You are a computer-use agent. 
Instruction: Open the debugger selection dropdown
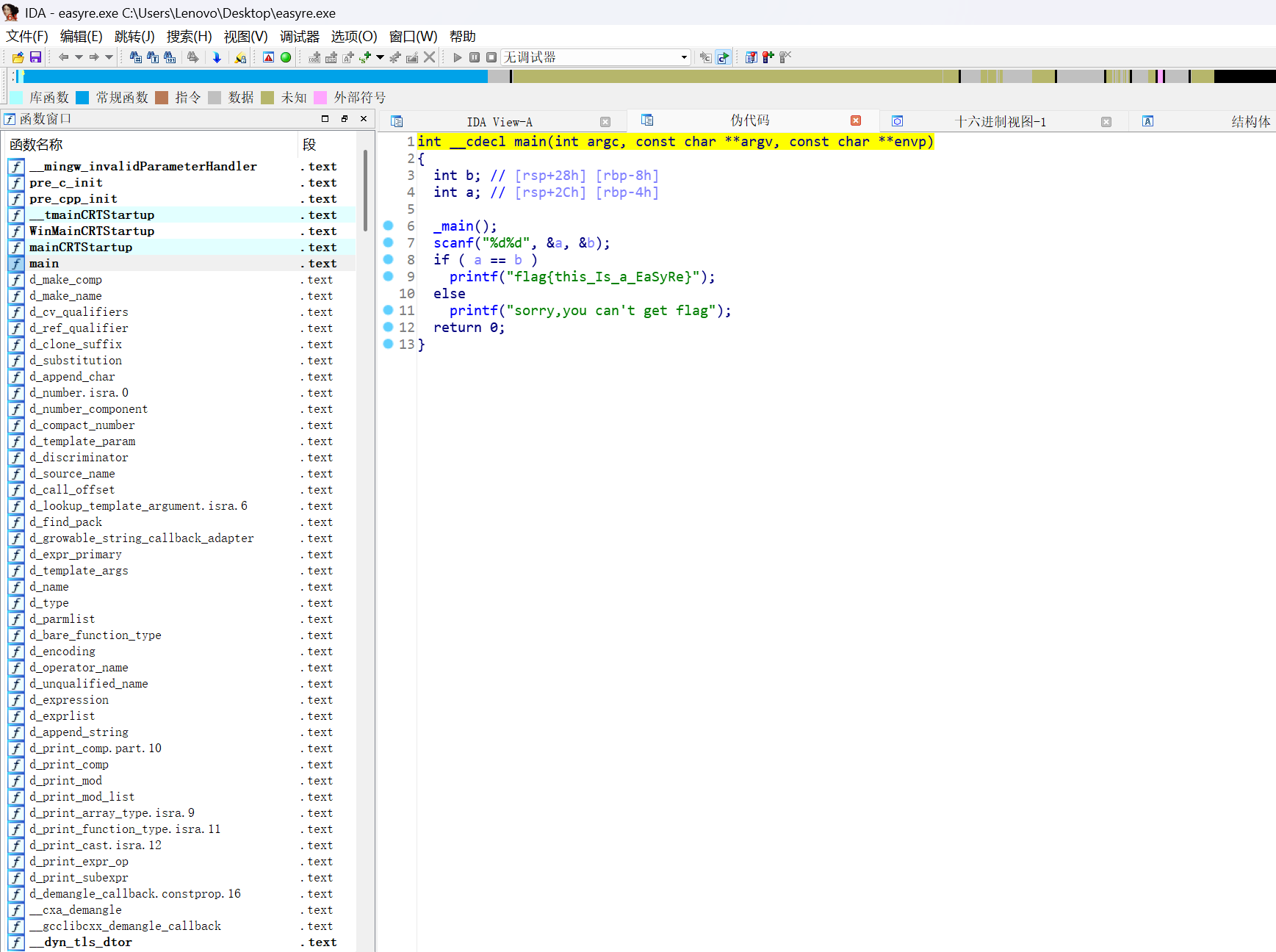[684, 57]
